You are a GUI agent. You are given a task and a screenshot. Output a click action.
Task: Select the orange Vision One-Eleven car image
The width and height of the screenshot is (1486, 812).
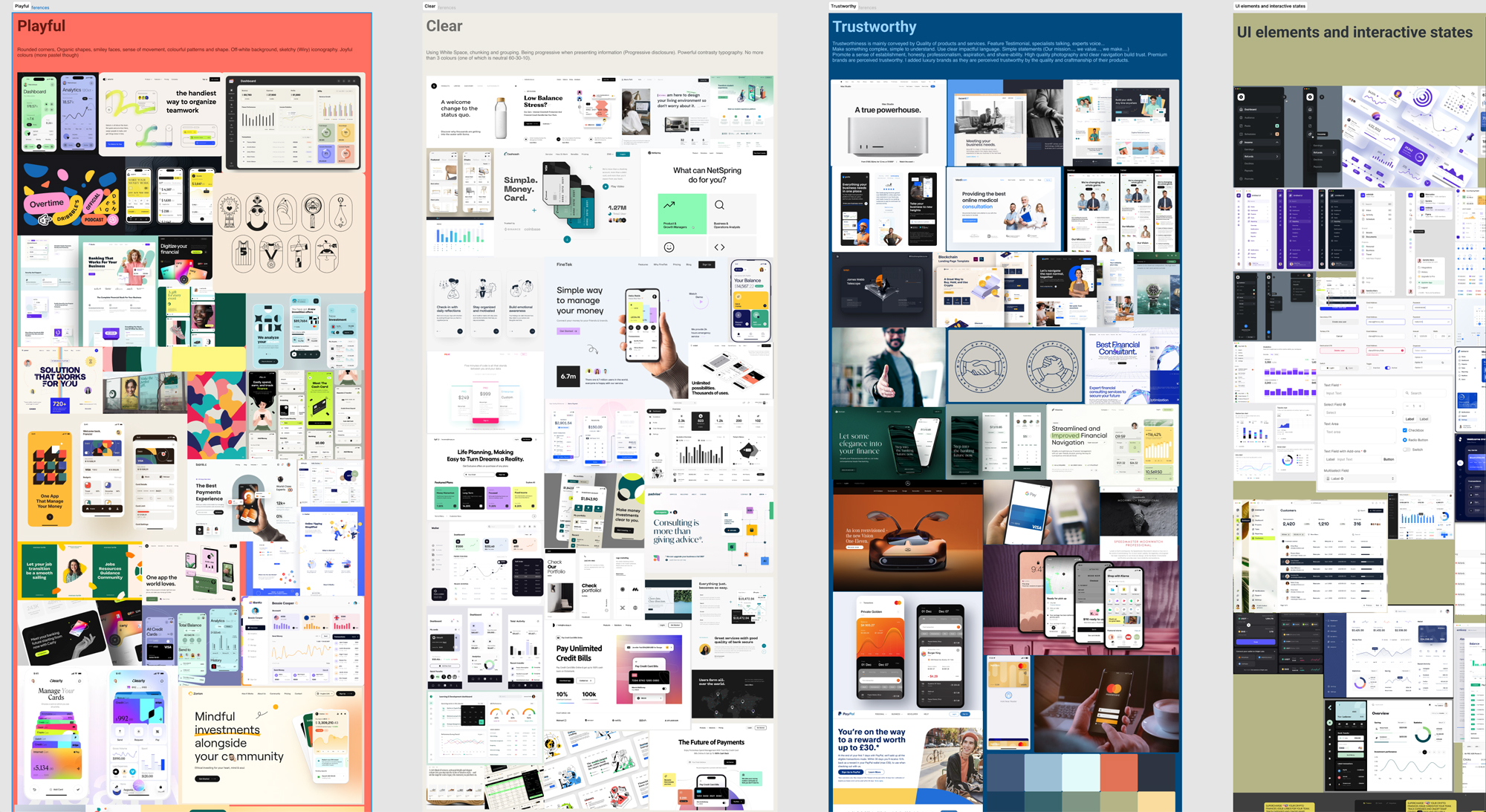pos(908,535)
